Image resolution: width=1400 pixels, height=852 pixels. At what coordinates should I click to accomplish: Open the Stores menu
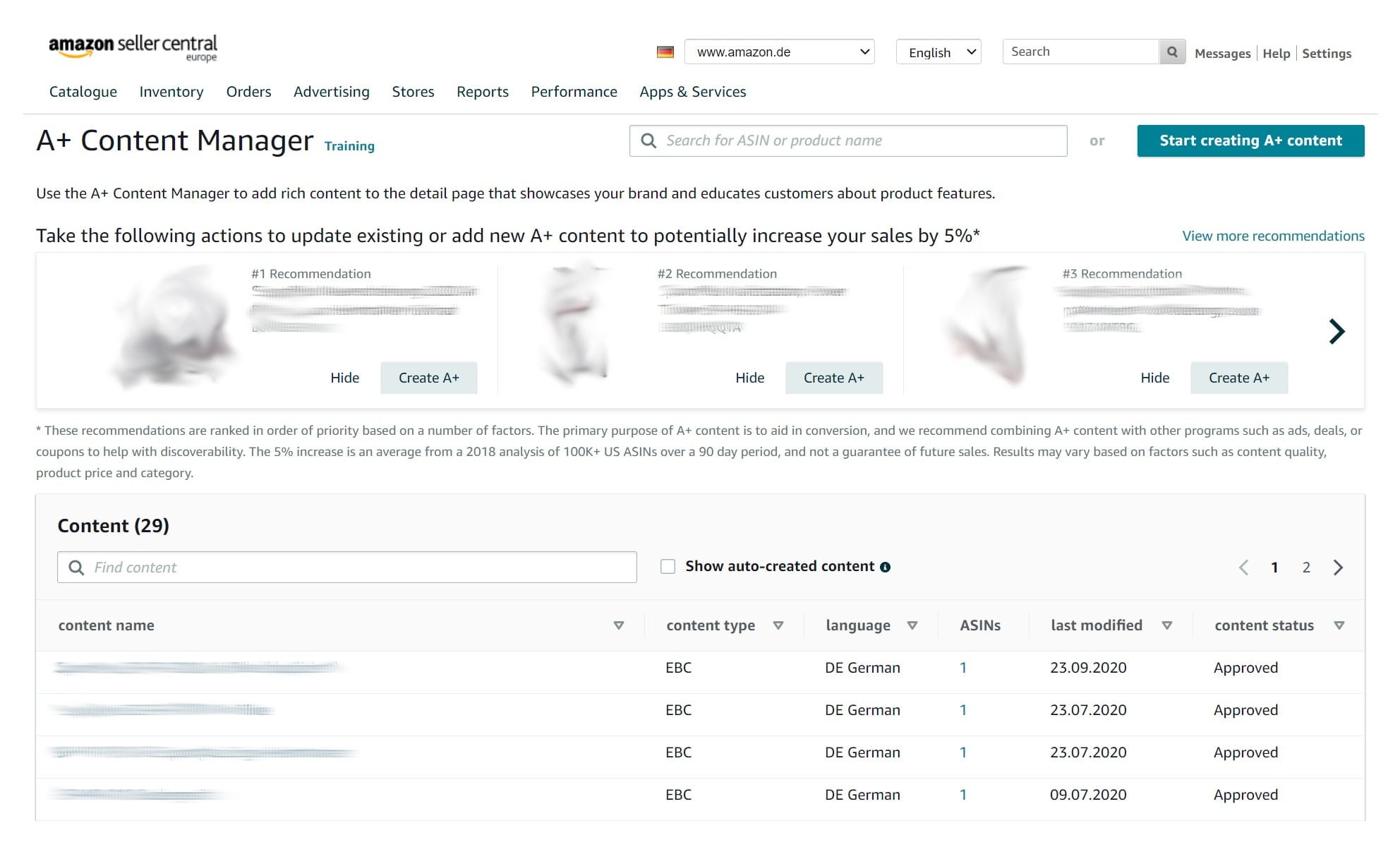413,92
